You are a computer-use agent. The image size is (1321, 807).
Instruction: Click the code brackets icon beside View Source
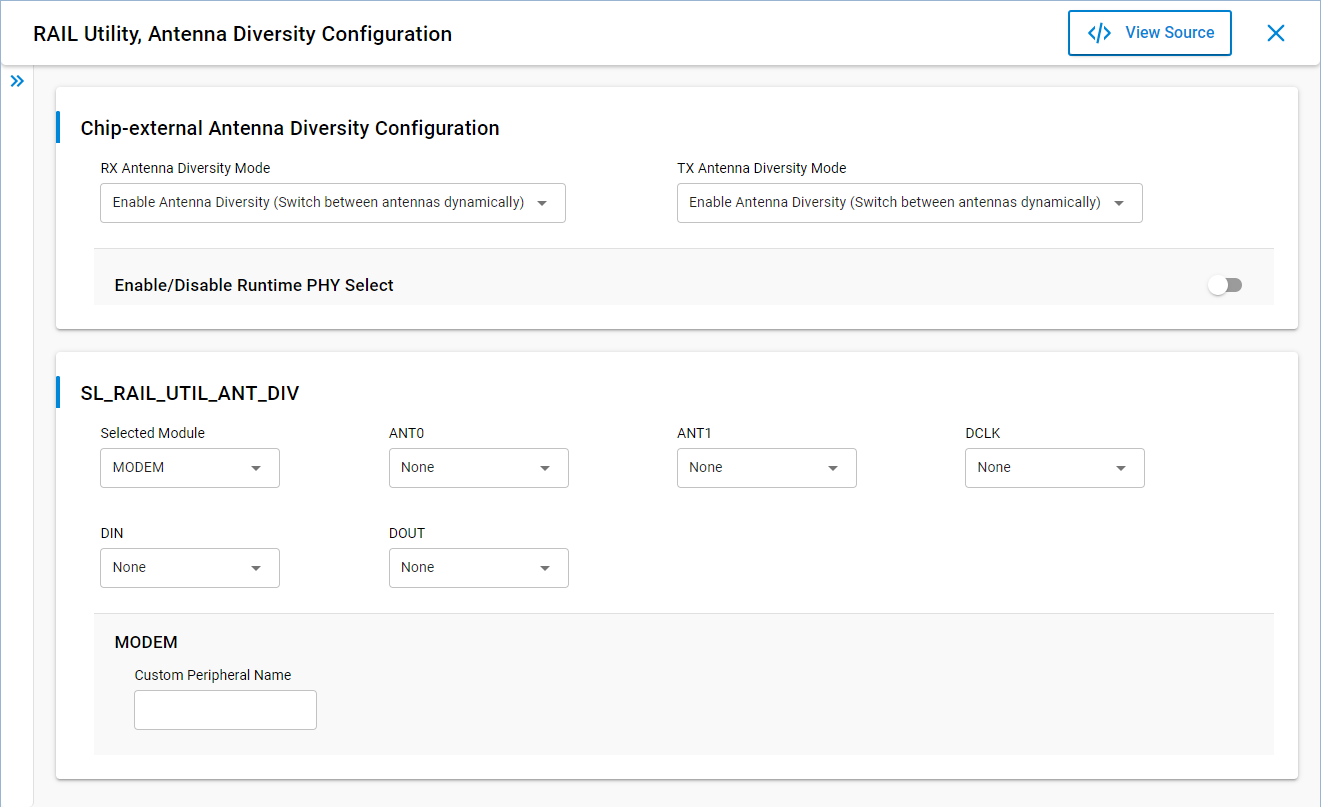[1099, 33]
